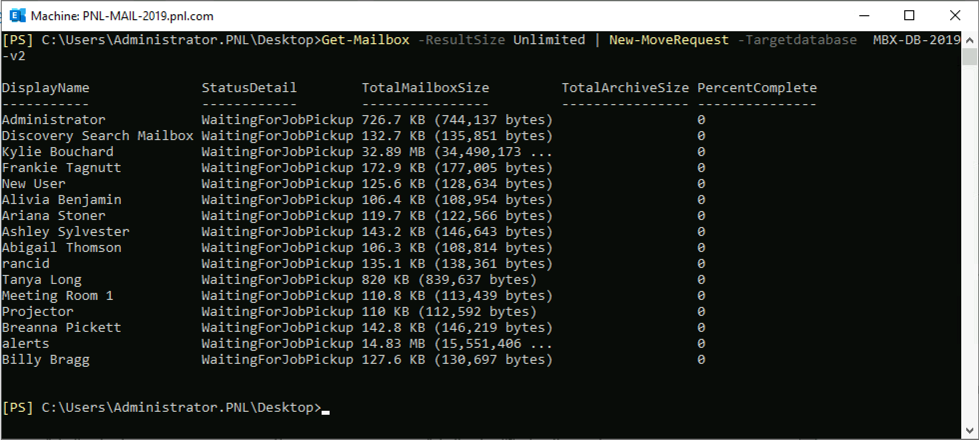Click the Discovery Search Mailbox entry
Image resolution: width=979 pixels, height=440 pixels.
(x=97, y=136)
